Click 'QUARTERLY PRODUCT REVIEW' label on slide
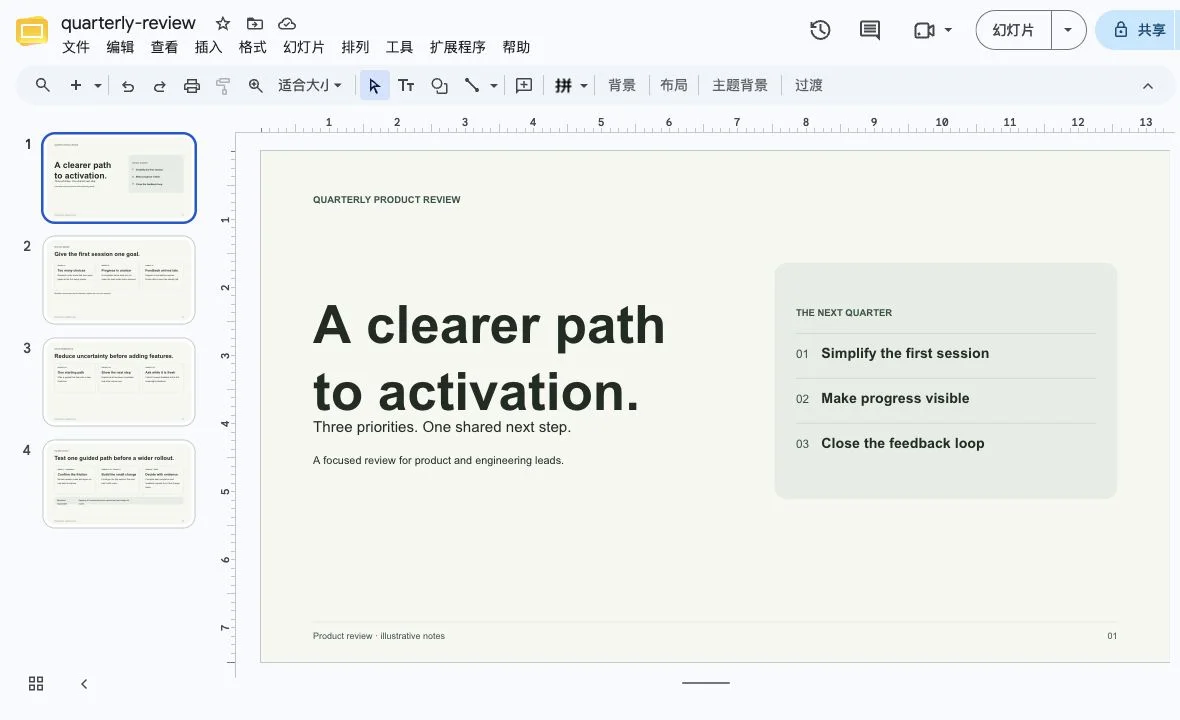Screen dimensions: 1180x720 [386, 199]
